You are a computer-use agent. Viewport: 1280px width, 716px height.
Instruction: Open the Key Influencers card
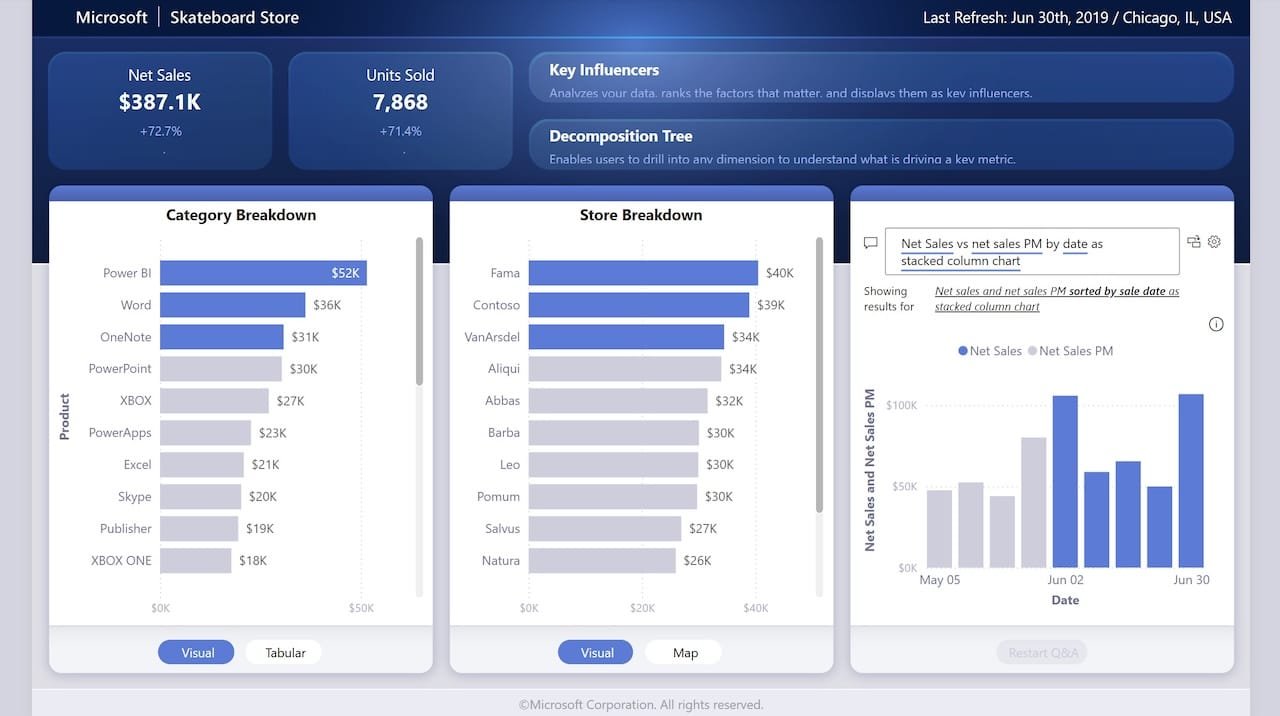click(881, 77)
